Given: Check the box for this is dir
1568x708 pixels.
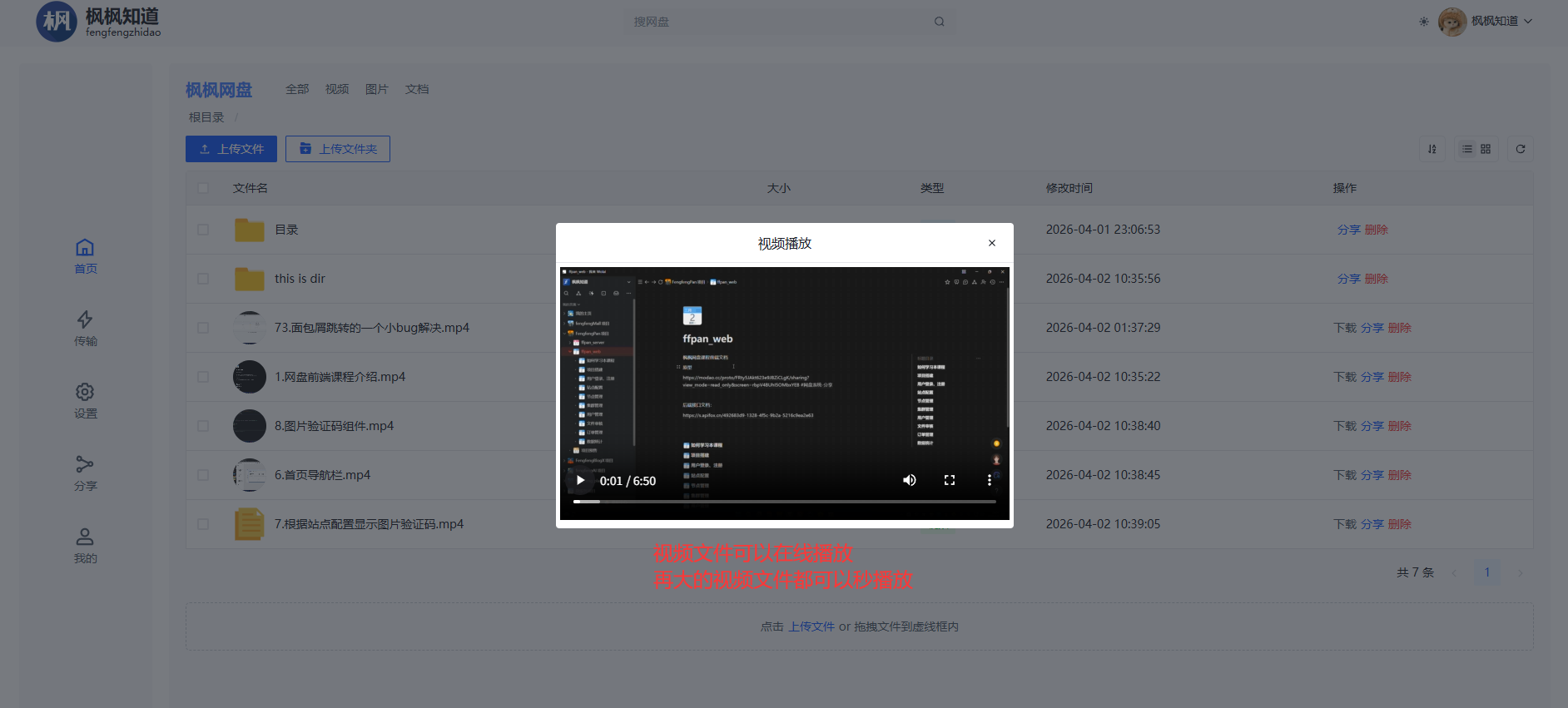Looking at the screenshot, I should [x=203, y=279].
